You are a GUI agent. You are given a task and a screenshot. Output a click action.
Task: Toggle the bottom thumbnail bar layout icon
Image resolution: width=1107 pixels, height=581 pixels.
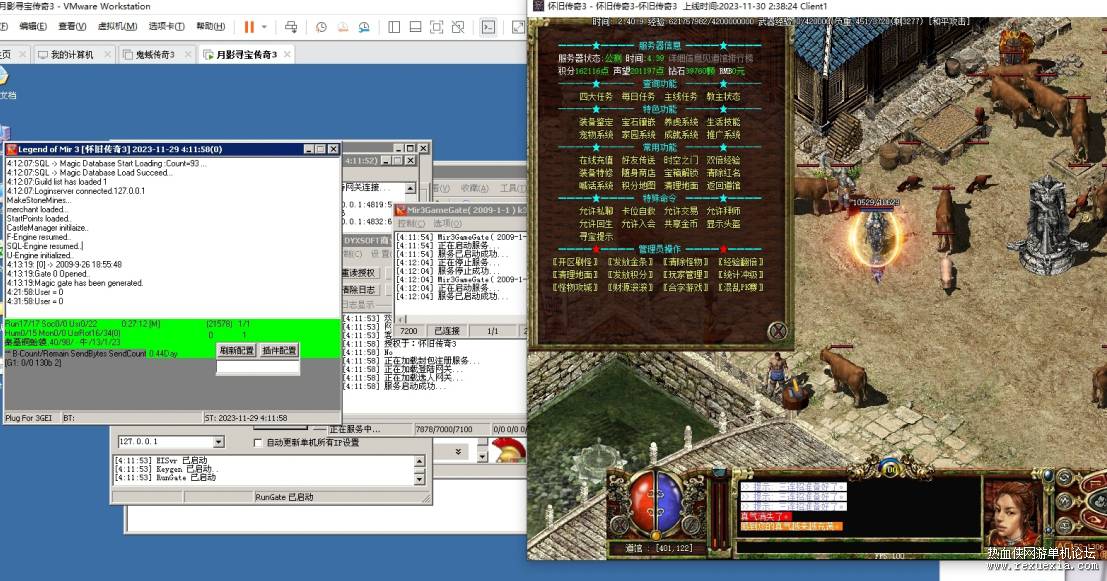[x=416, y=27]
